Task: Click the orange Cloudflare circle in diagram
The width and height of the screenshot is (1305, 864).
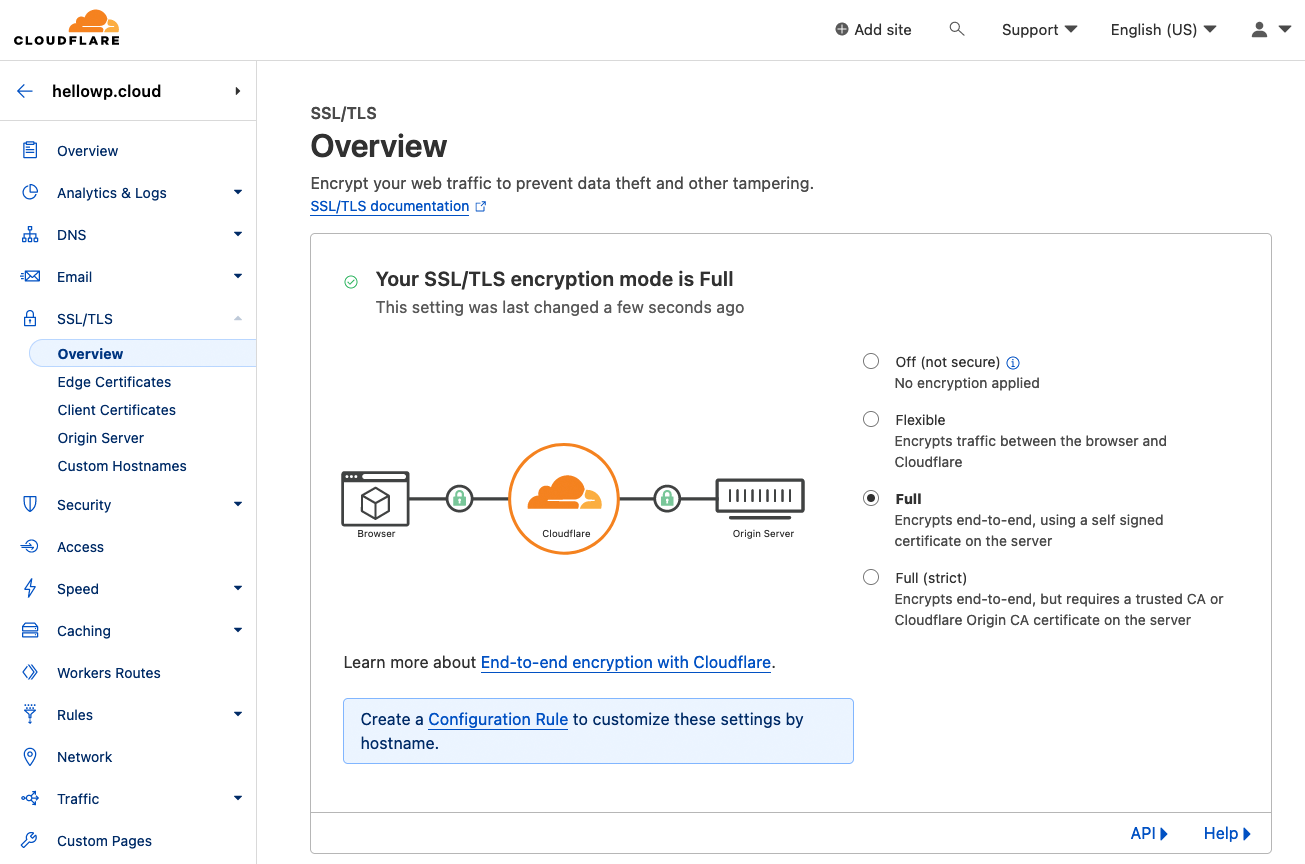Action: [564, 497]
